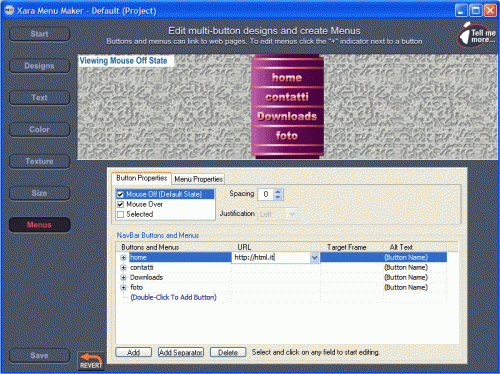Select the foto row in button list
This screenshot has height=374, width=500.
tap(136, 287)
